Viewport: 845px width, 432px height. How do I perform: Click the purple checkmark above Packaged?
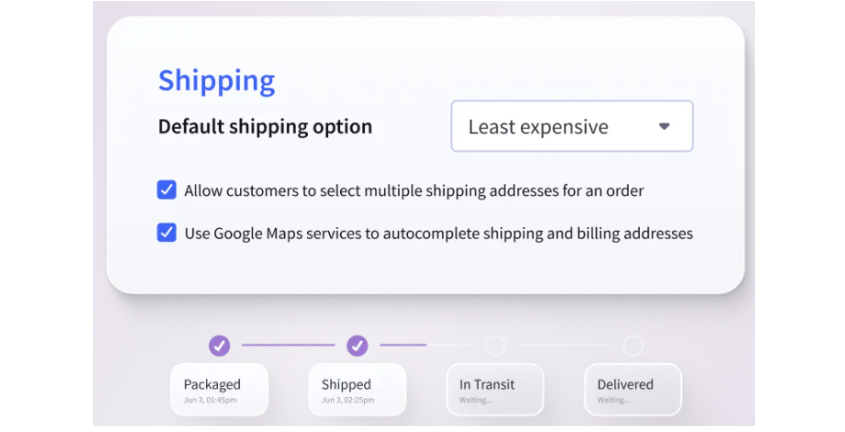(x=219, y=345)
